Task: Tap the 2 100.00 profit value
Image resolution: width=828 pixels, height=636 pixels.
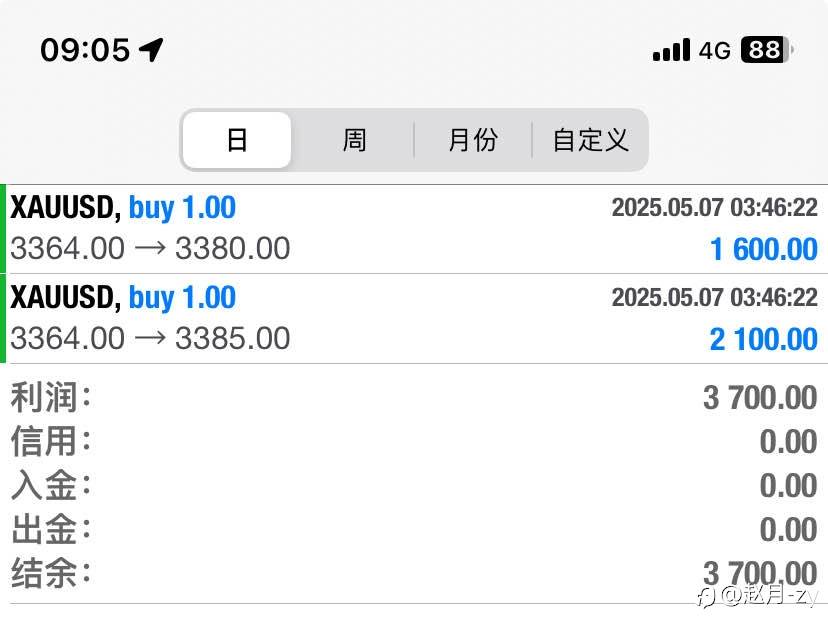Action: 764,339
